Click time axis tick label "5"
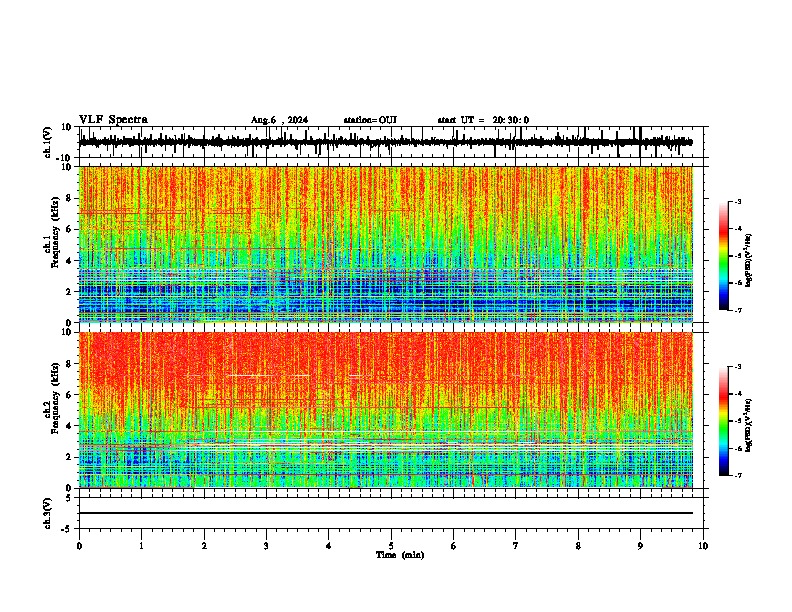 391,546
